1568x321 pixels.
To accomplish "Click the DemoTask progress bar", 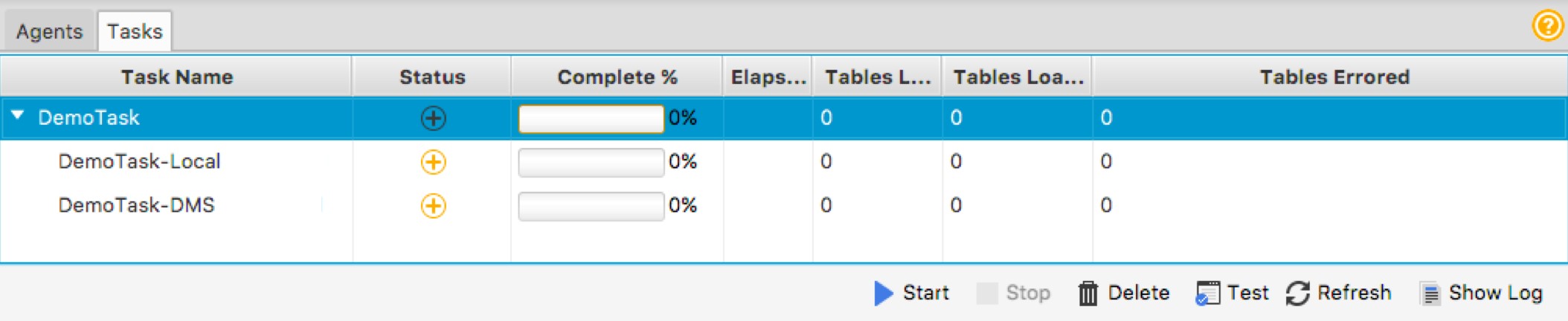I will pyautogui.click(x=591, y=118).
